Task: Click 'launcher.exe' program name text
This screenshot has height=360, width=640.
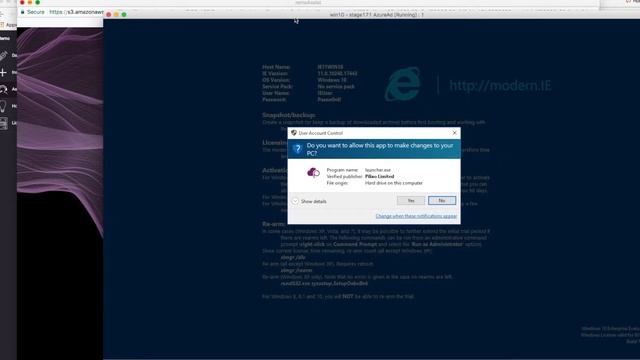Action: click(378, 170)
